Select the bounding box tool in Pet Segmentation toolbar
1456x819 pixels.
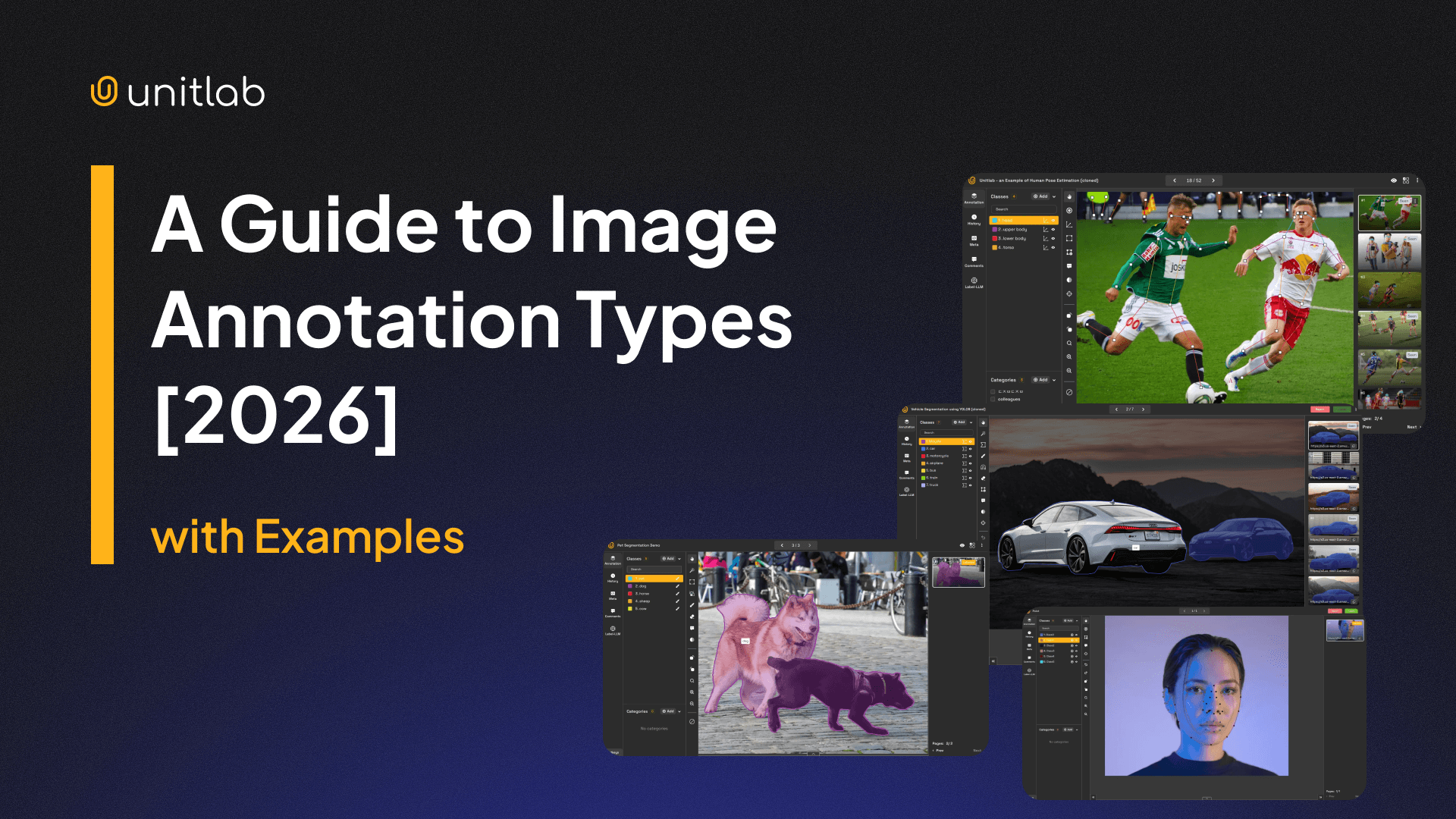692,582
